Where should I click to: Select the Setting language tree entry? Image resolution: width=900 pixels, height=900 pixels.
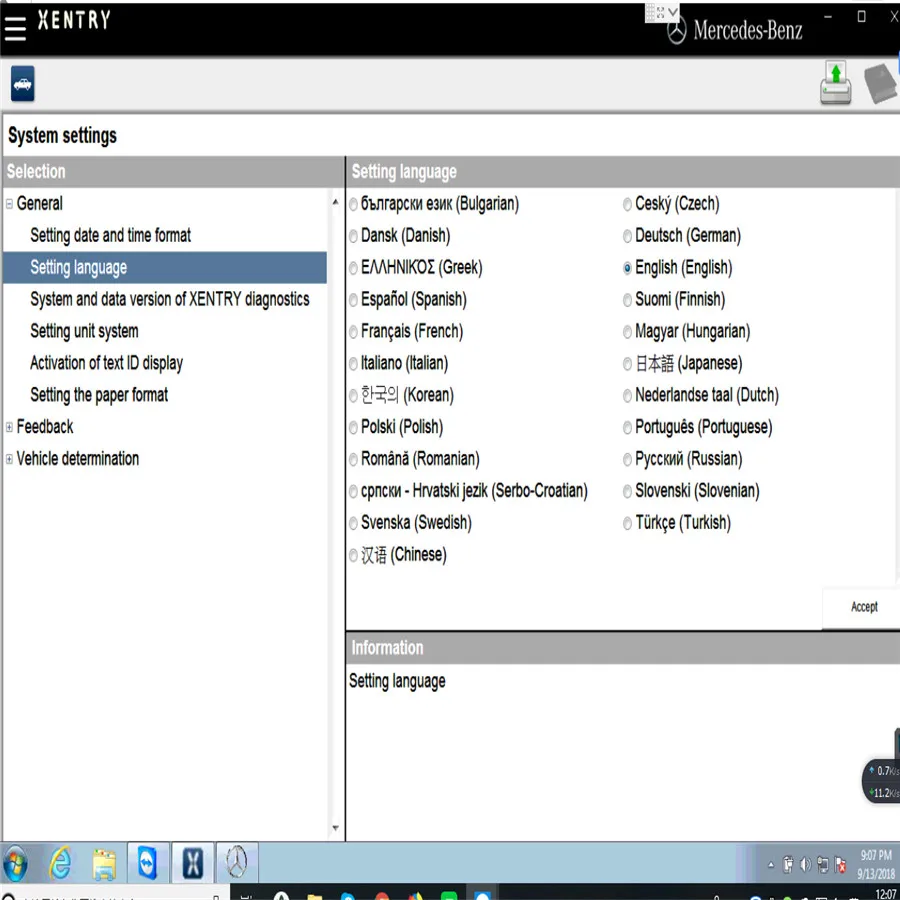165,267
